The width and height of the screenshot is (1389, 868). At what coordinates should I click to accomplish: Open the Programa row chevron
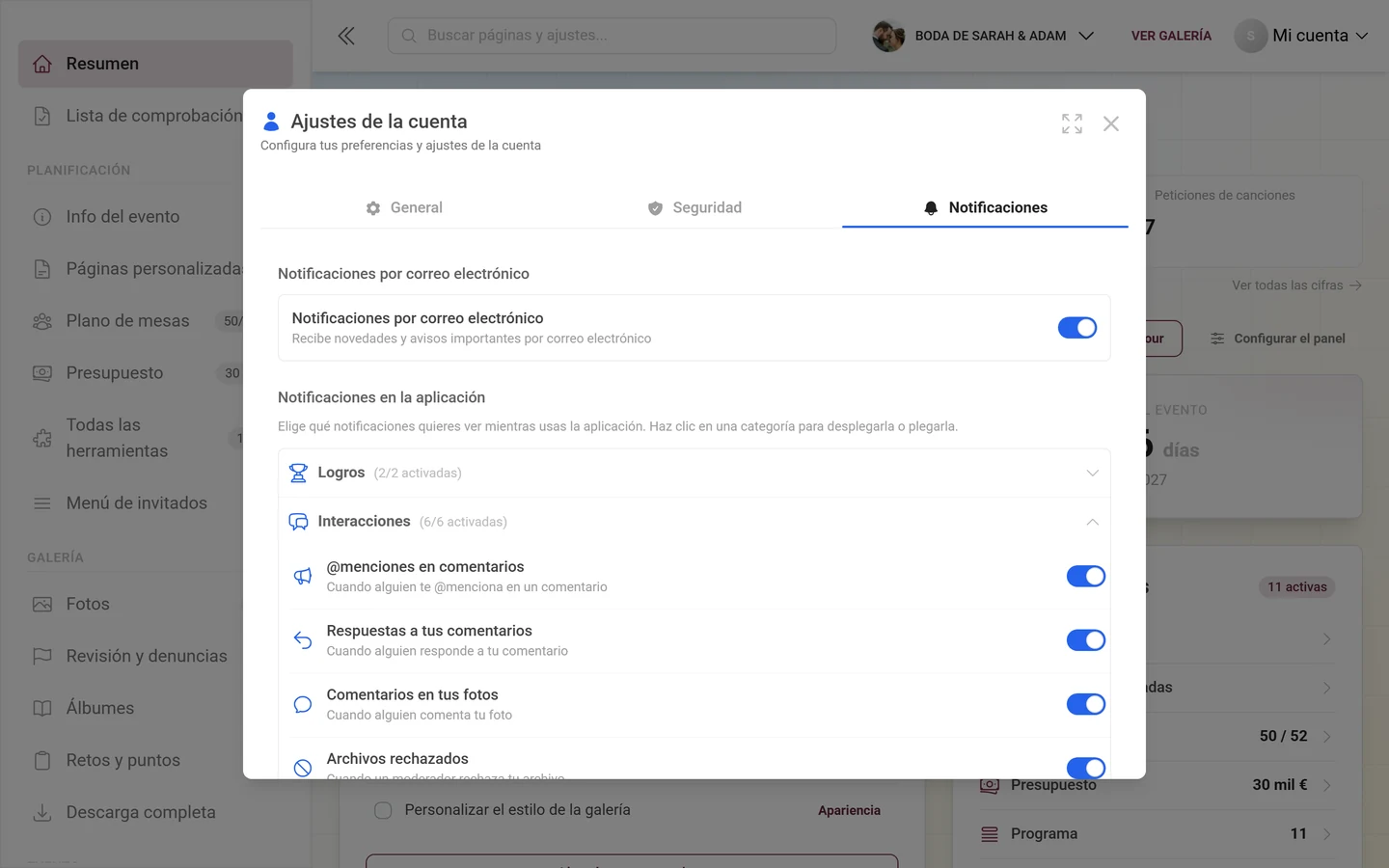pyautogui.click(x=1327, y=834)
